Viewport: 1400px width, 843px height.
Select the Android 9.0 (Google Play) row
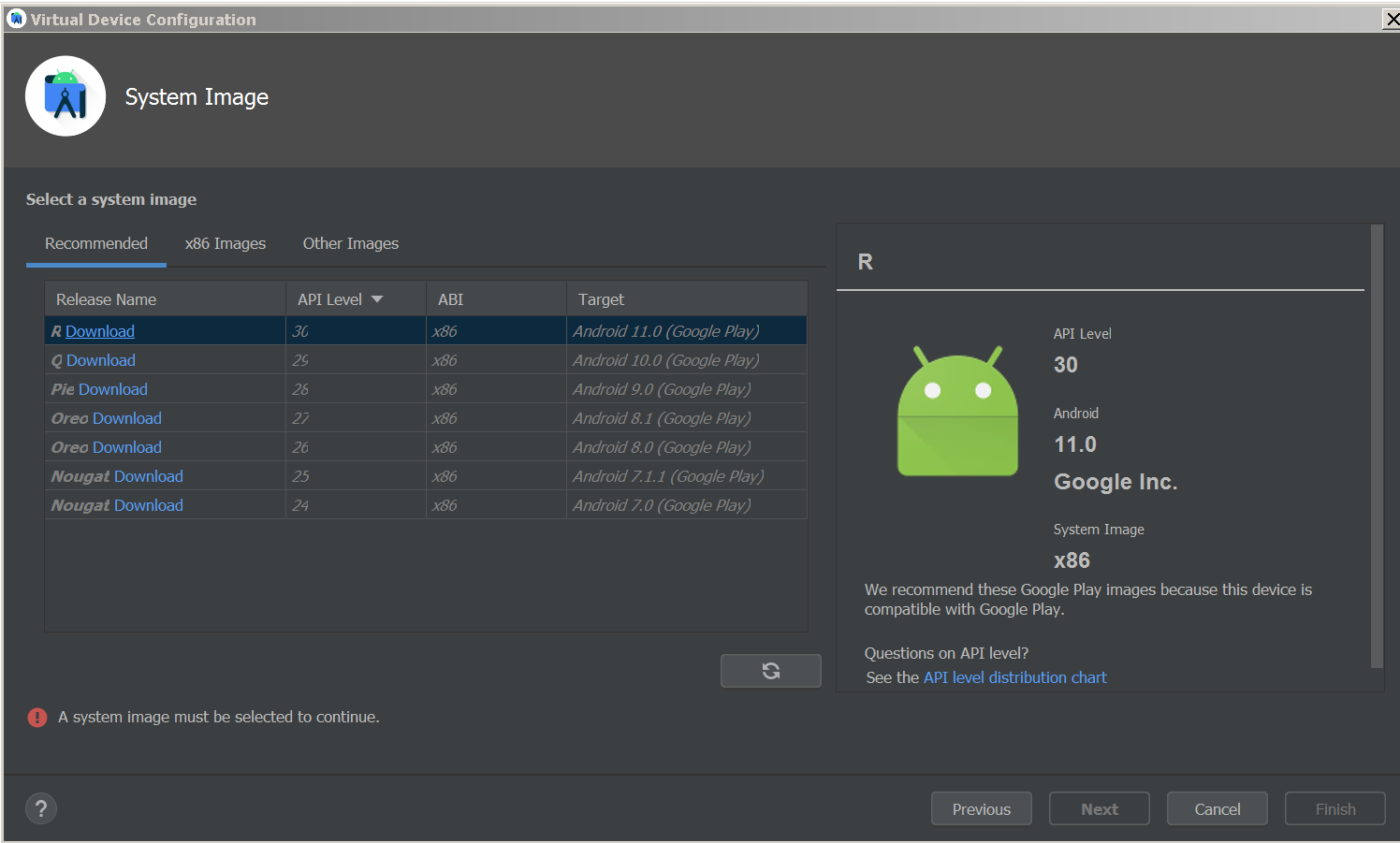tap(426, 389)
